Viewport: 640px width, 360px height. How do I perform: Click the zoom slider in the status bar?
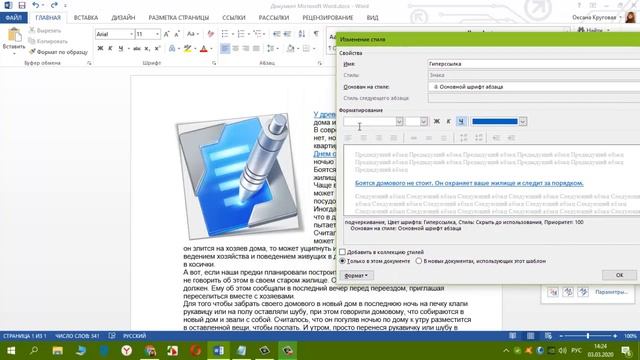[588, 336]
